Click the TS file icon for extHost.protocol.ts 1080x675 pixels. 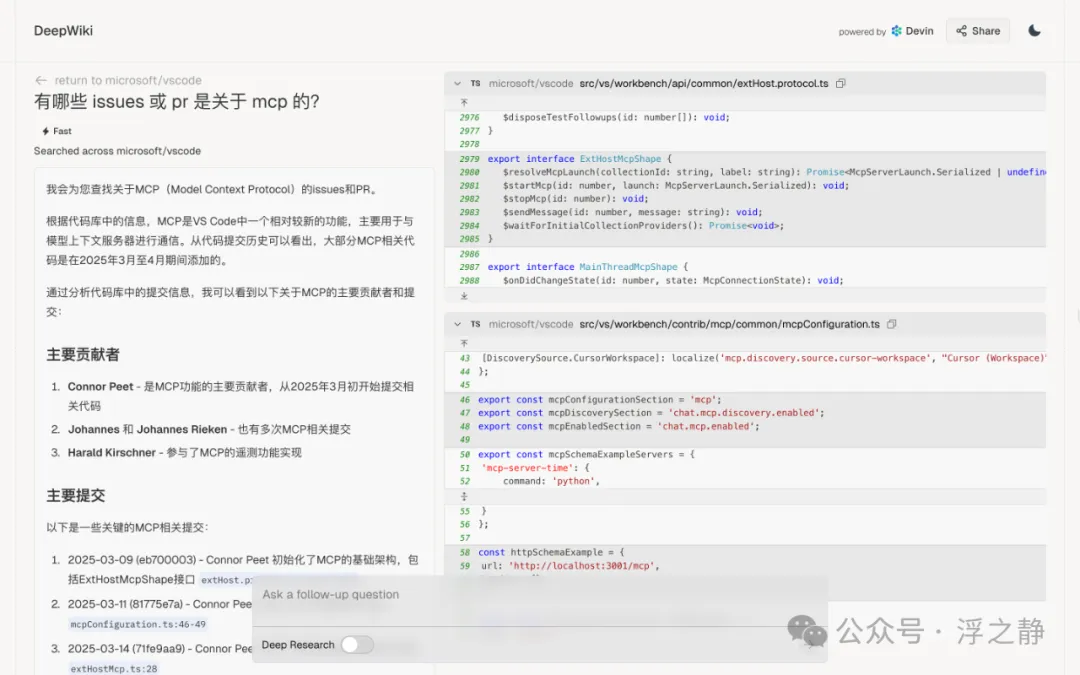click(x=475, y=83)
